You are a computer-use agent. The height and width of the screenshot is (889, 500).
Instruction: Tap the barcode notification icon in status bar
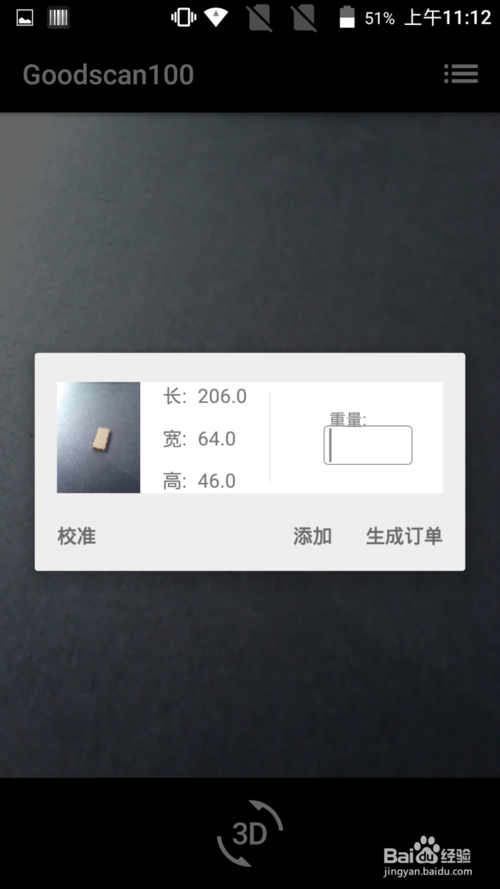[58, 18]
